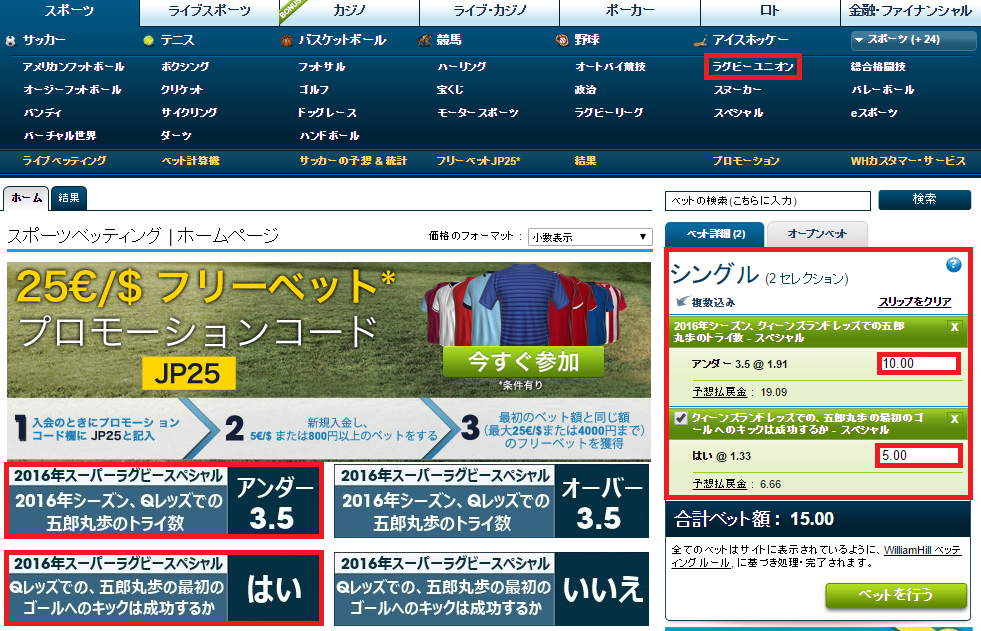Switch to the ライブスポーツ top tab
The height and width of the screenshot is (631, 981).
tap(209, 11)
